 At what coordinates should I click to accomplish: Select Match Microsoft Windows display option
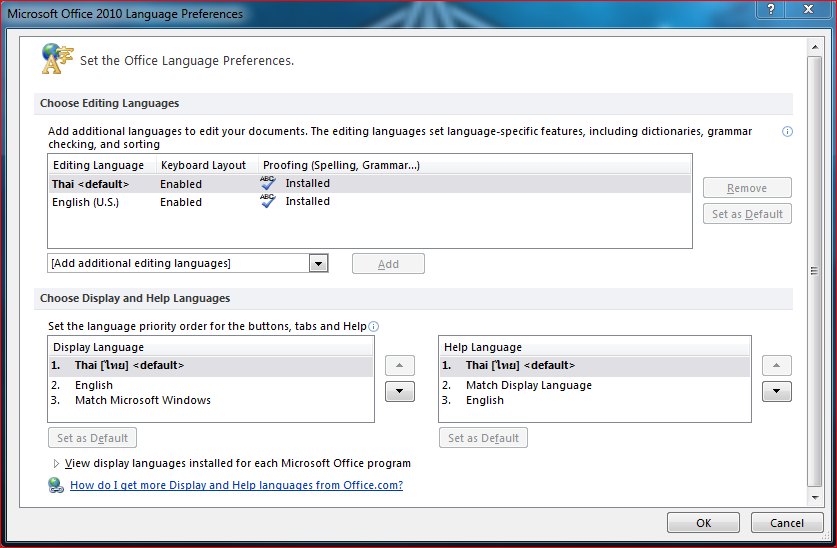point(211,400)
